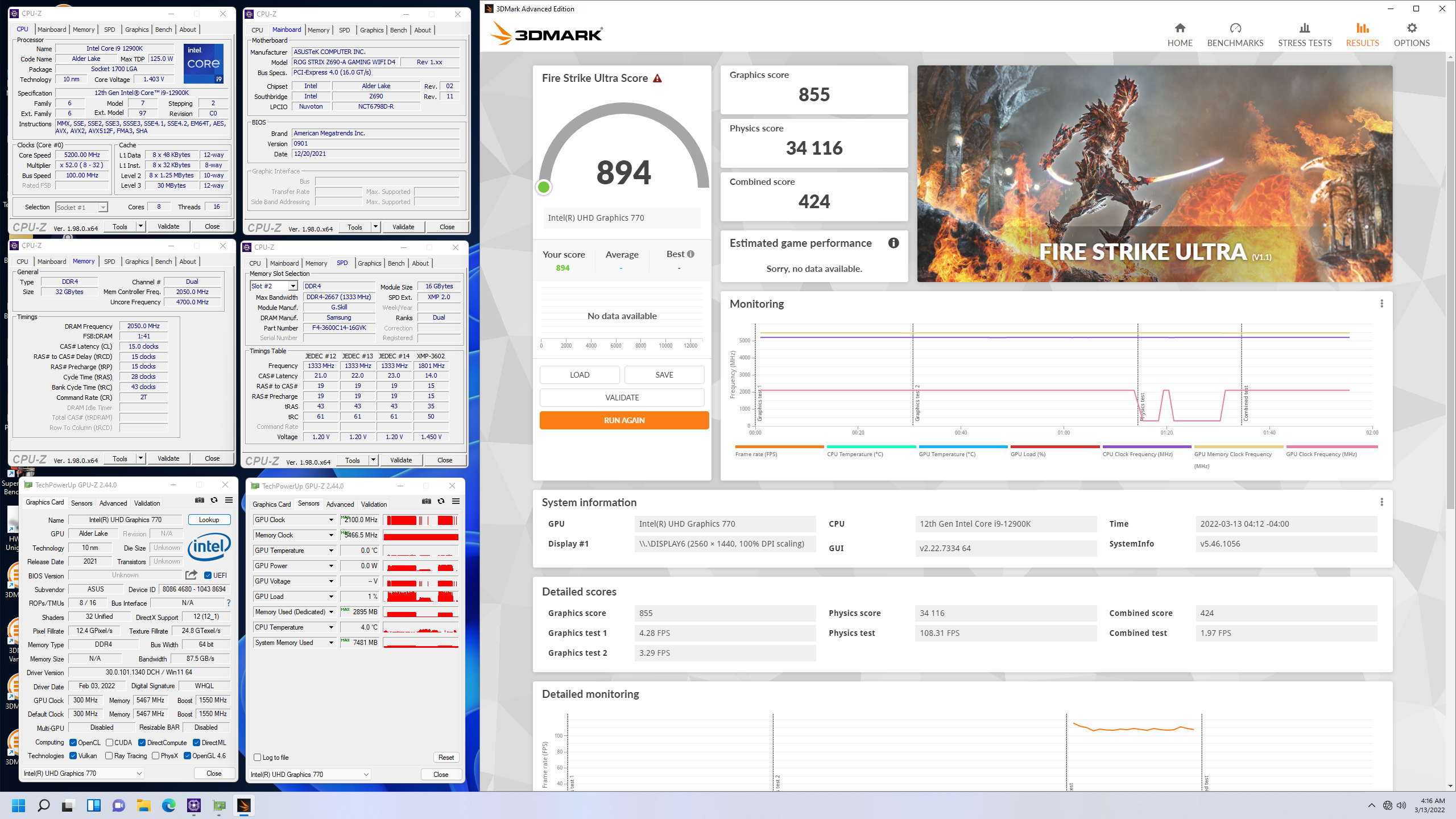
Task: Open BENCHMARKS section in 3DMark
Action: pyautogui.click(x=1235, y=35)
